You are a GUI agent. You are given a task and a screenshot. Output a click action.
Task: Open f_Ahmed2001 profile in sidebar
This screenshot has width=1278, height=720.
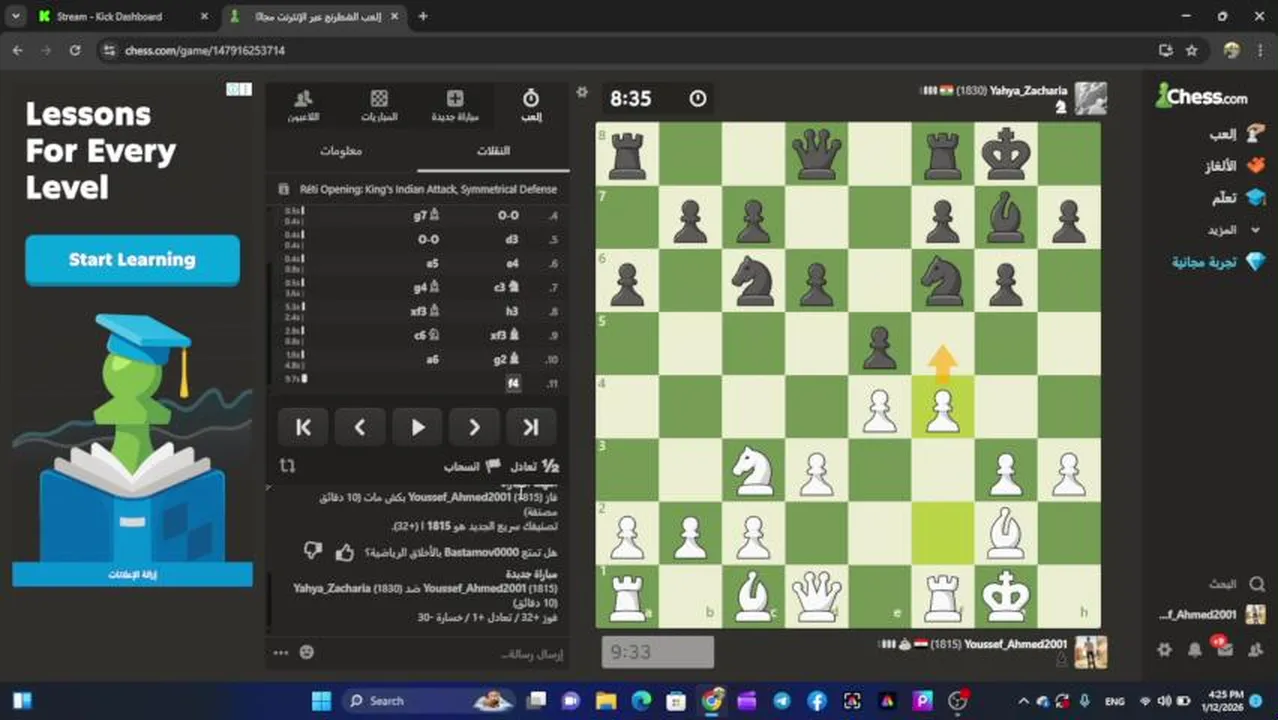click(x=1212, y=615)
